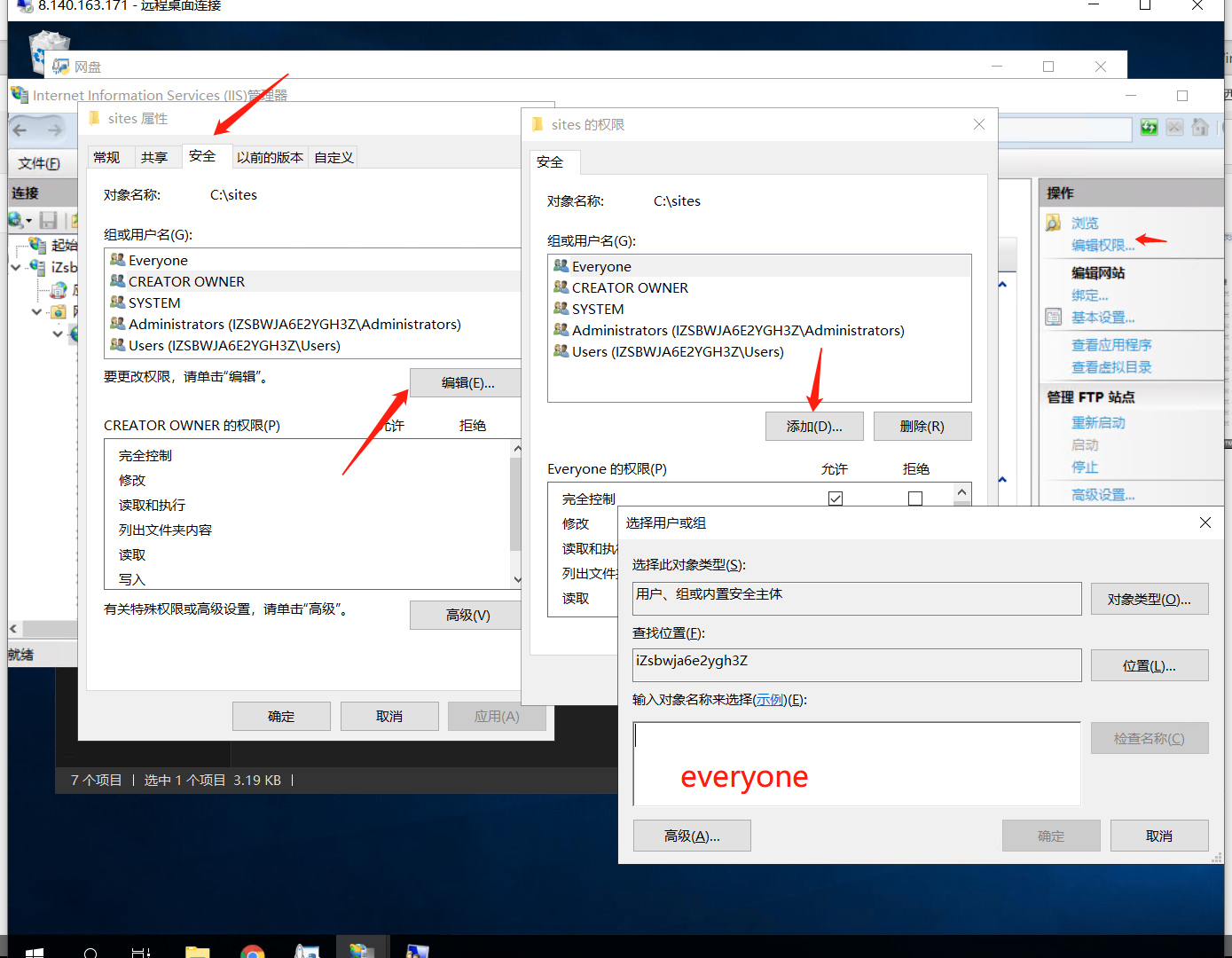Image resolution: width=1232 pixels, height=958 pixels.
Task: Click the 高级(A)... button in Select Users dialog
Action: point(692,836)
